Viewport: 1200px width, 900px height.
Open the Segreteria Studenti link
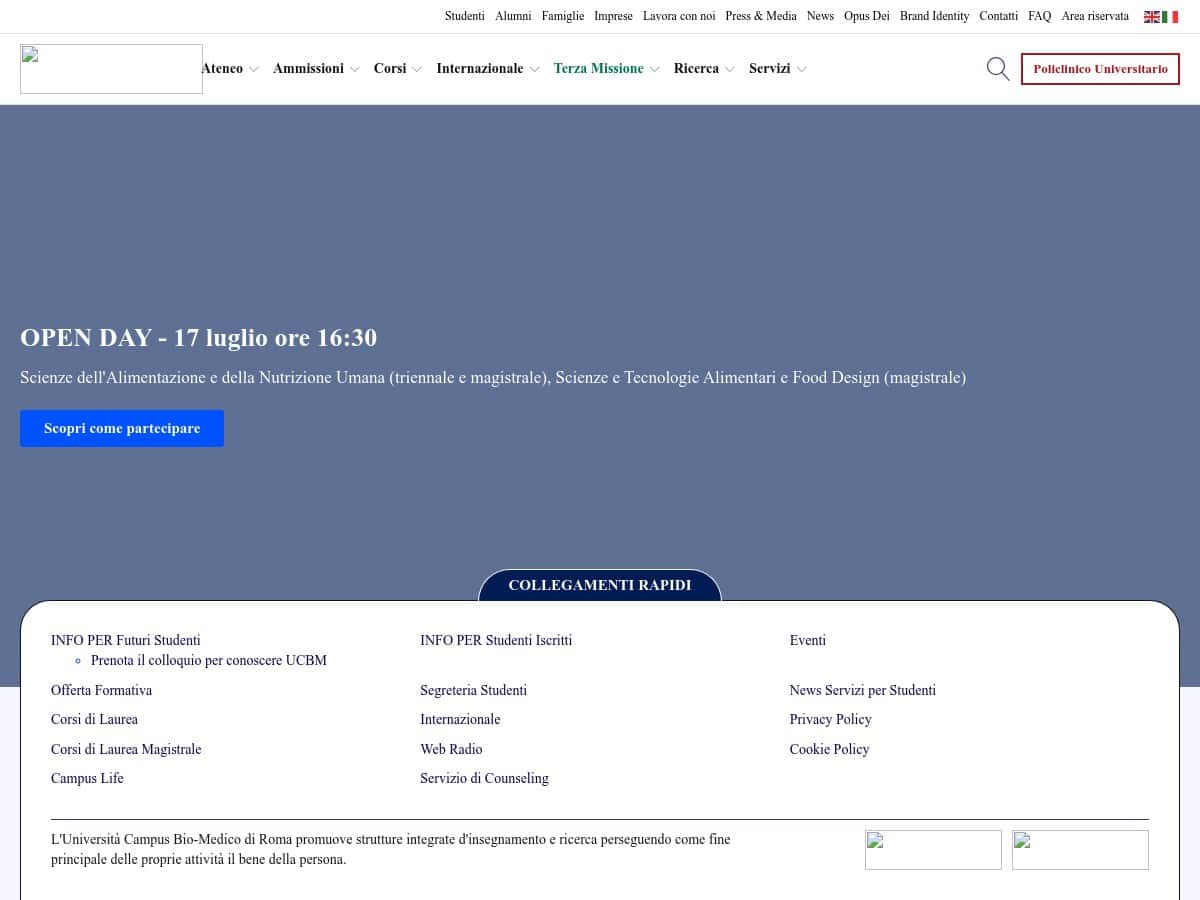click(x=474, y=690)
